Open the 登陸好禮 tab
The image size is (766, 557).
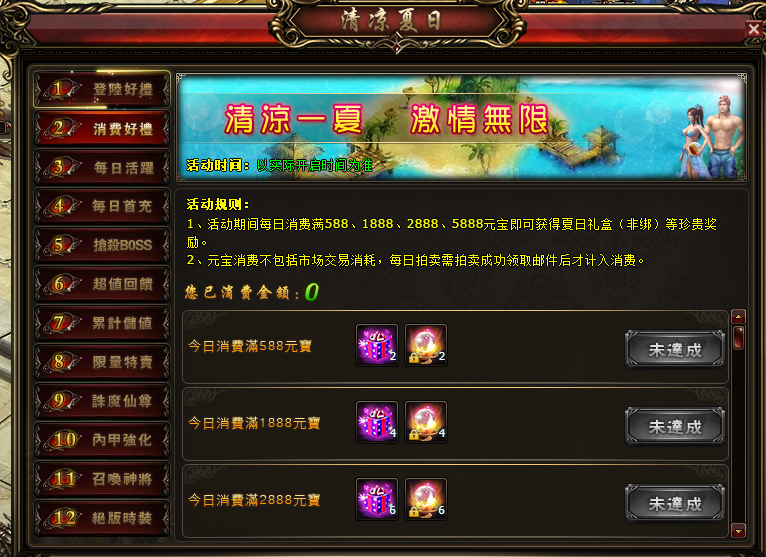[x=102, y=89]
